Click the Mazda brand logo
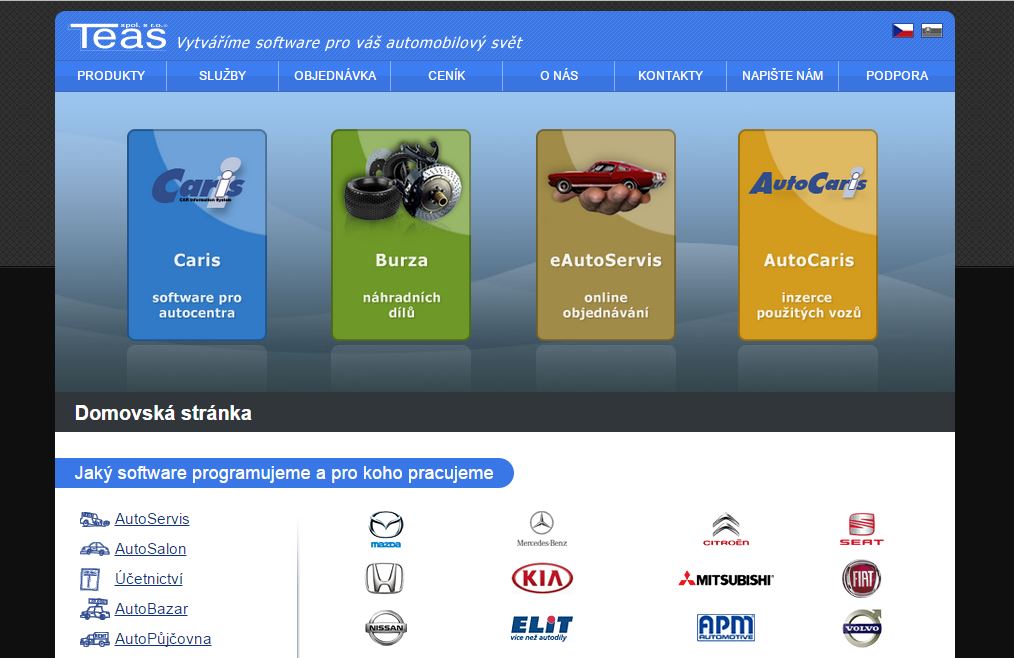This screenshot has height=658, width=1014. coord(385,529)
